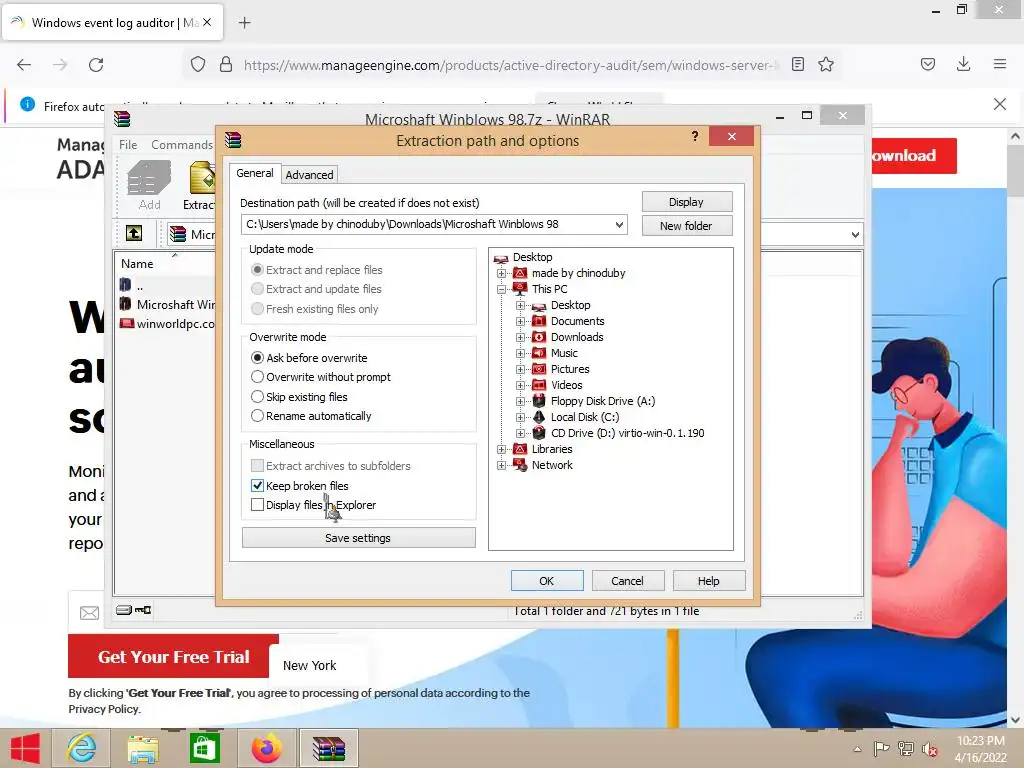Open the WinRAR address bar dropdown arrow
This screenshot has width=1024, height=768.
pos(855,234)
